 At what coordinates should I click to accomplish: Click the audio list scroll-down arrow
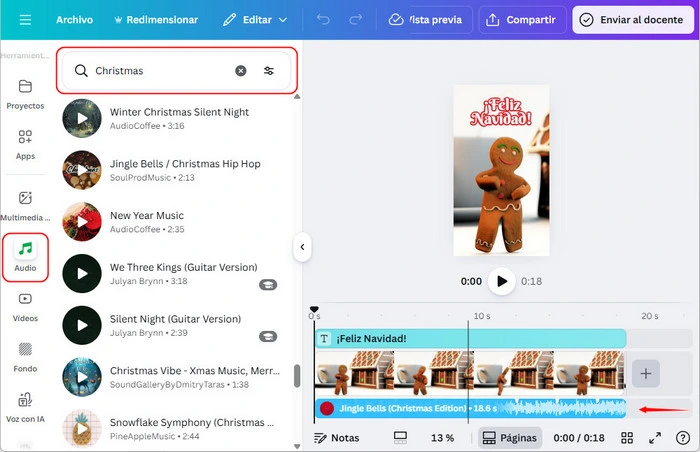click(297, 446)
